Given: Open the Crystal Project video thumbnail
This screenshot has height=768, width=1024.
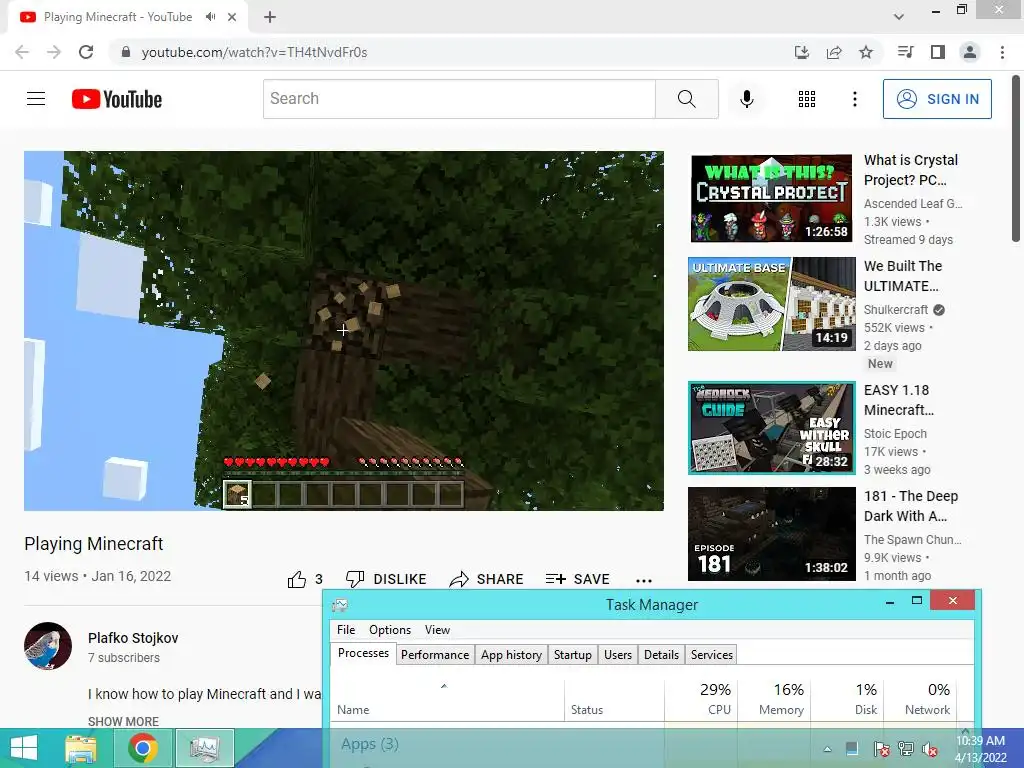Looking at the screenshot, I should pos(771,199).
